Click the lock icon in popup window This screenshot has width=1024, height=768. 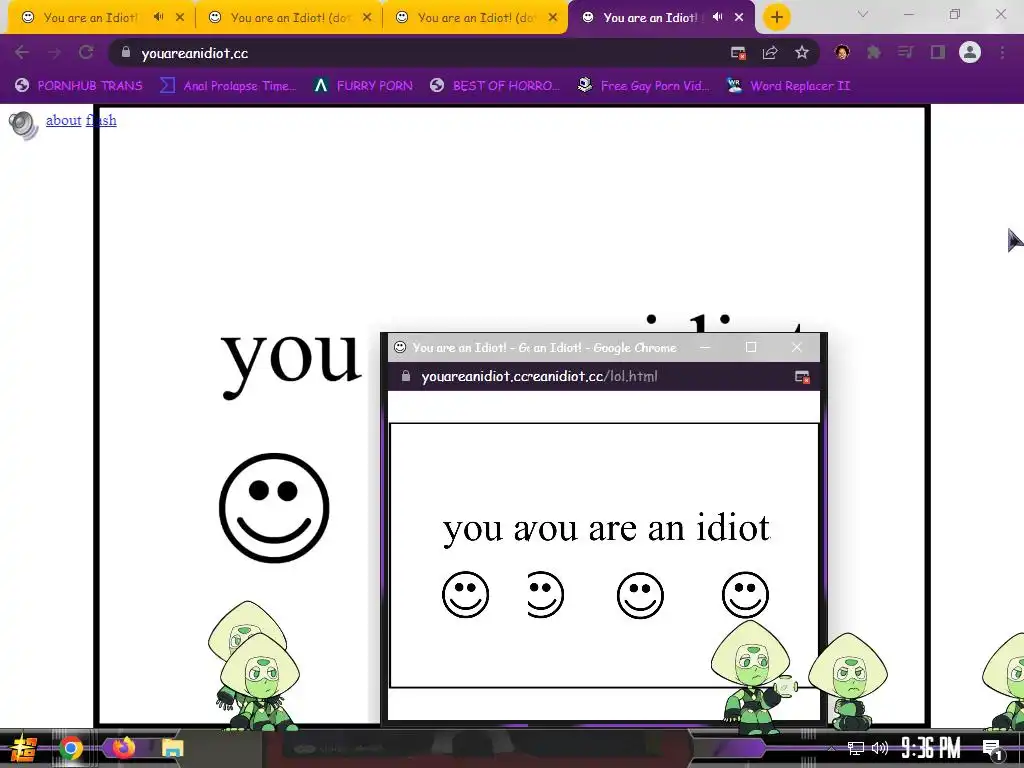[406, 376]
